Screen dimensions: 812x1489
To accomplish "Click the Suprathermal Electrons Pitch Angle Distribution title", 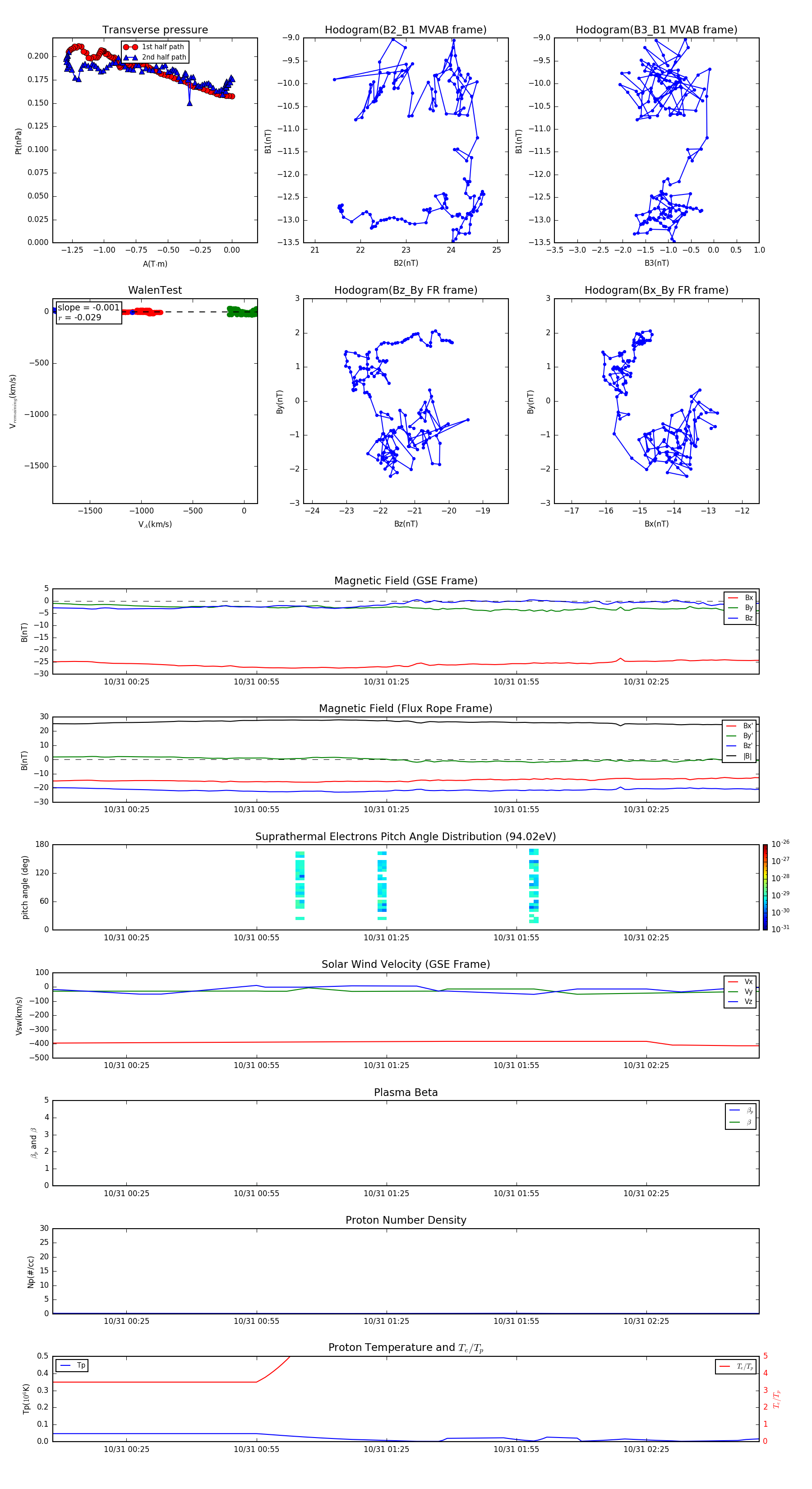I will tap(406, 837).
